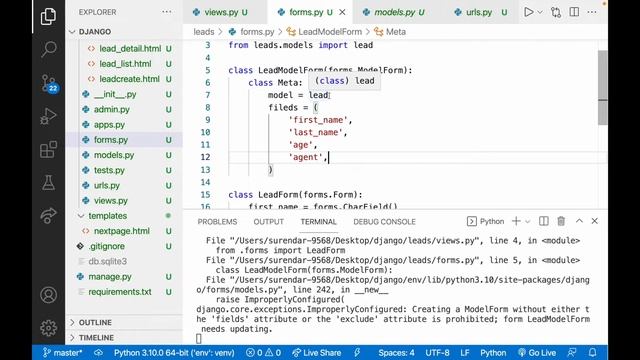Open the Explorer view in activity bar
The width and height of the screenshot is (640, 360).
[48, 16]
